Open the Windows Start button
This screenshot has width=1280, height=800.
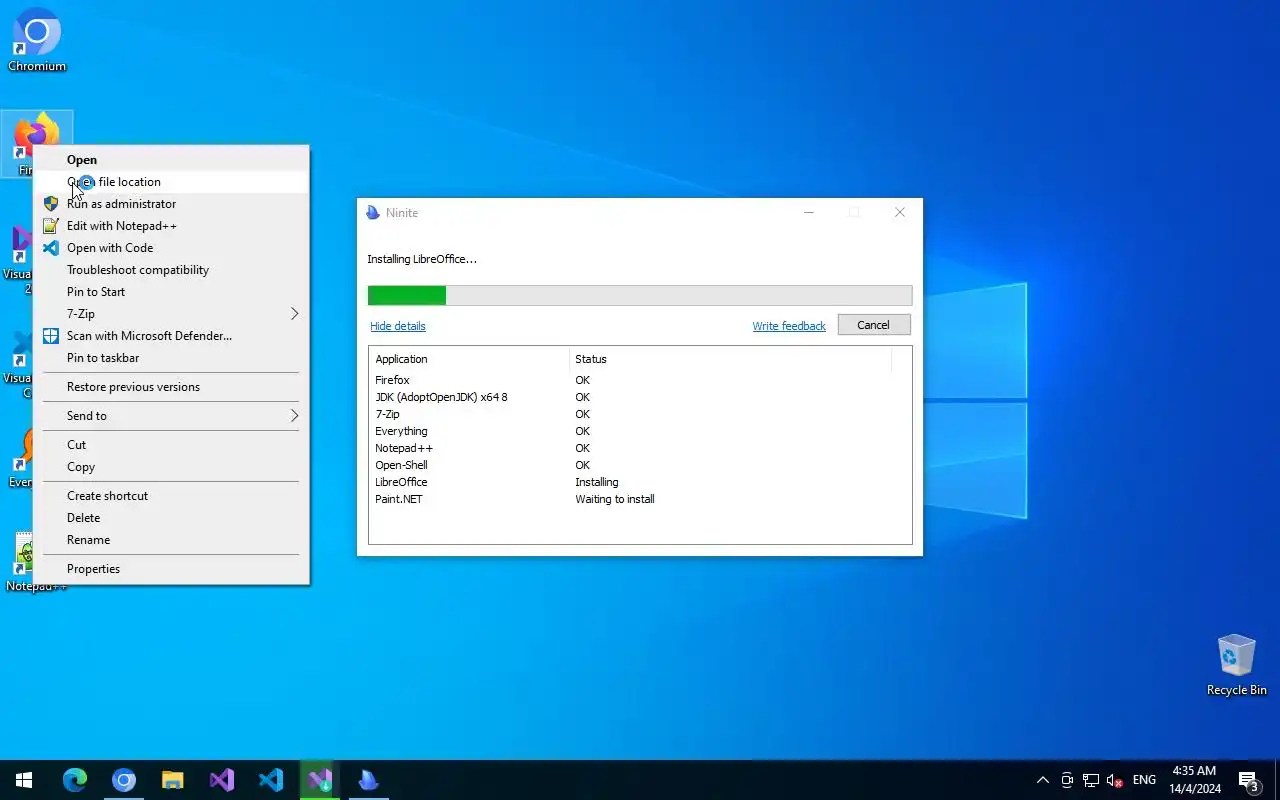[x=24, y=780]
